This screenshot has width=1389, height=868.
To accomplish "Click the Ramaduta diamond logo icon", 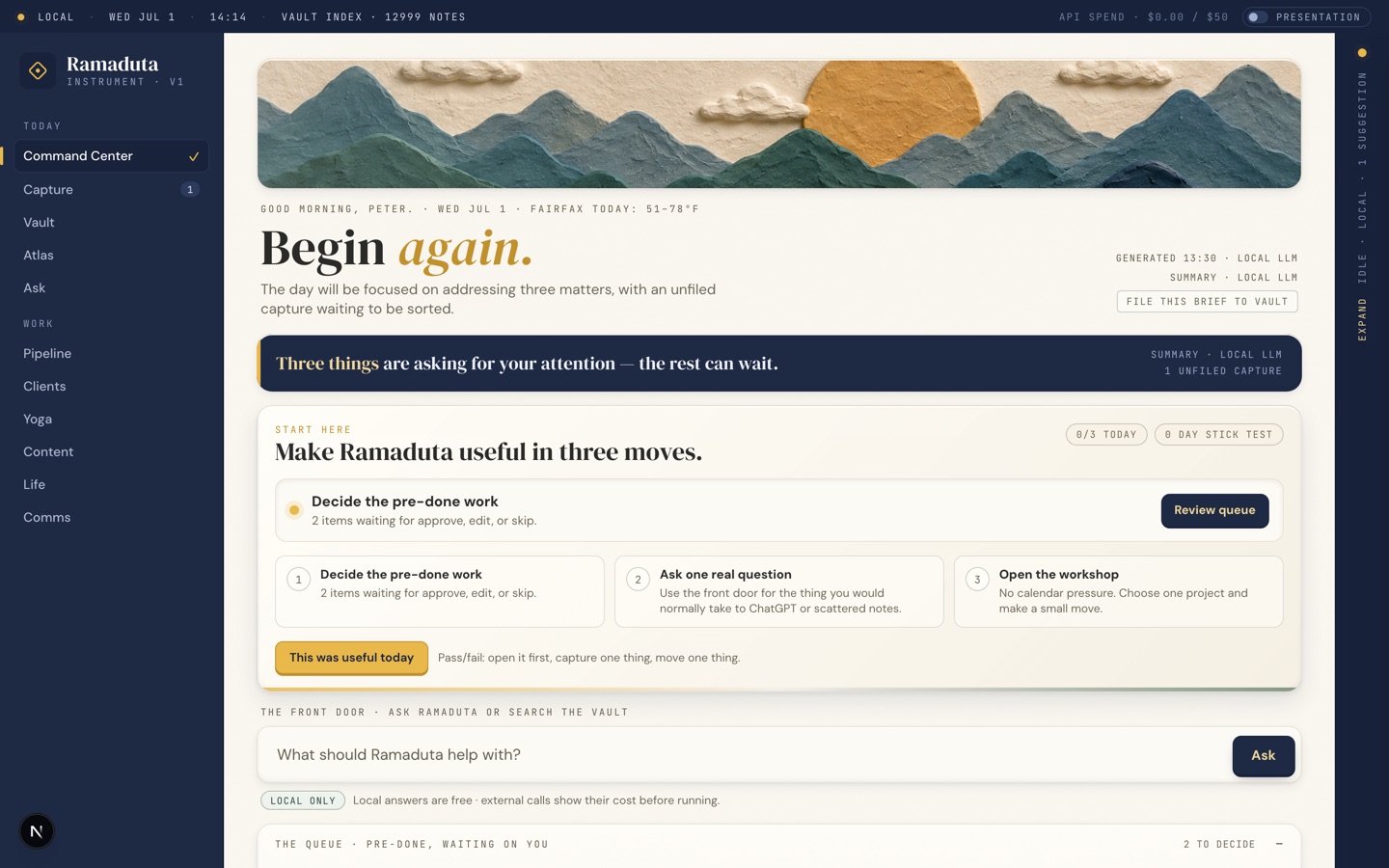I will coord(38,70).
